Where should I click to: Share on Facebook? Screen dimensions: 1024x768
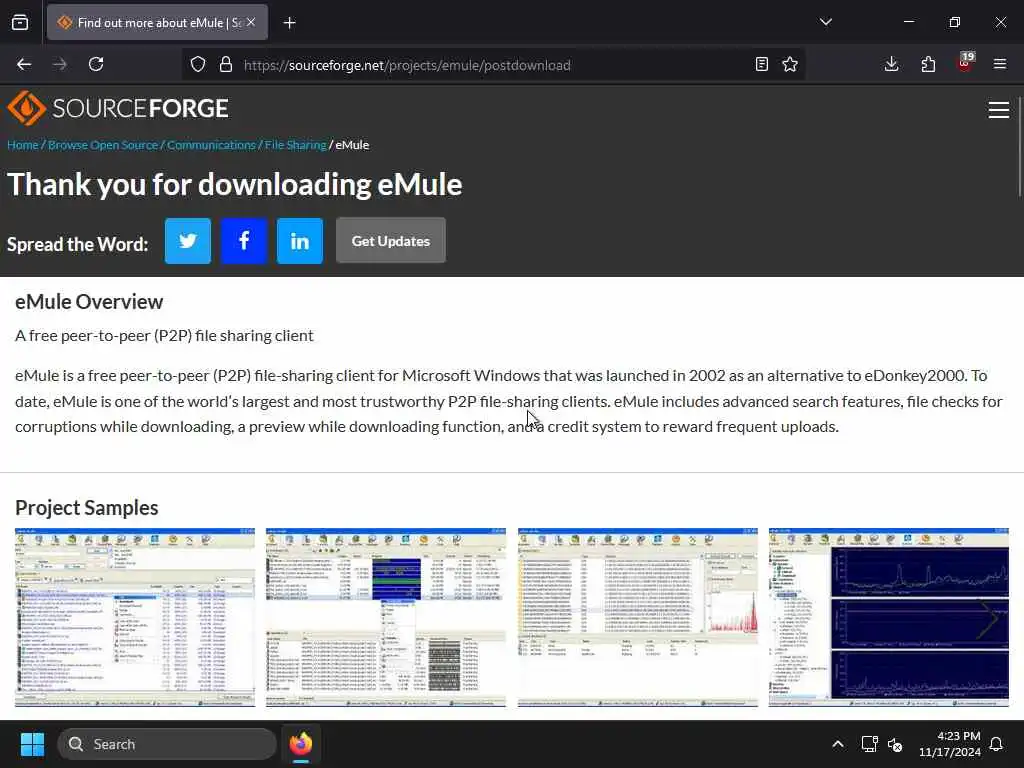244,241
